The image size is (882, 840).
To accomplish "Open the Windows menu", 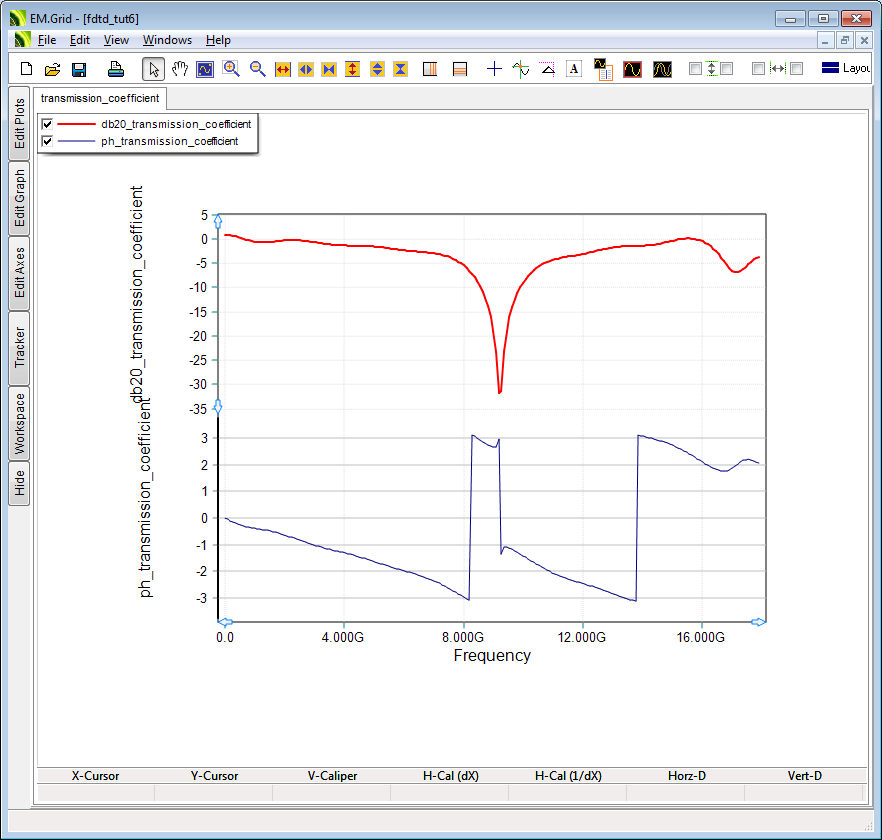I will pyautogui.click(x=167, y=40).
